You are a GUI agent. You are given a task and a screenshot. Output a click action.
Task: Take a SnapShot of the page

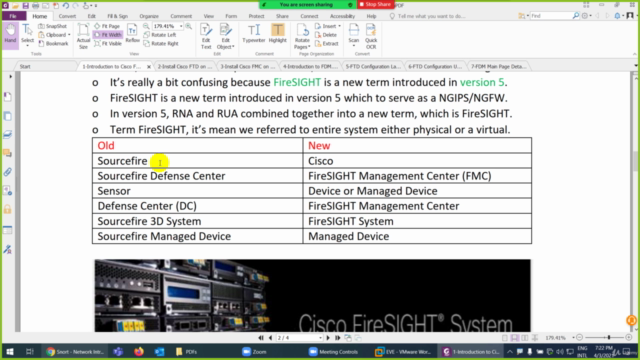tap(53, 26)
